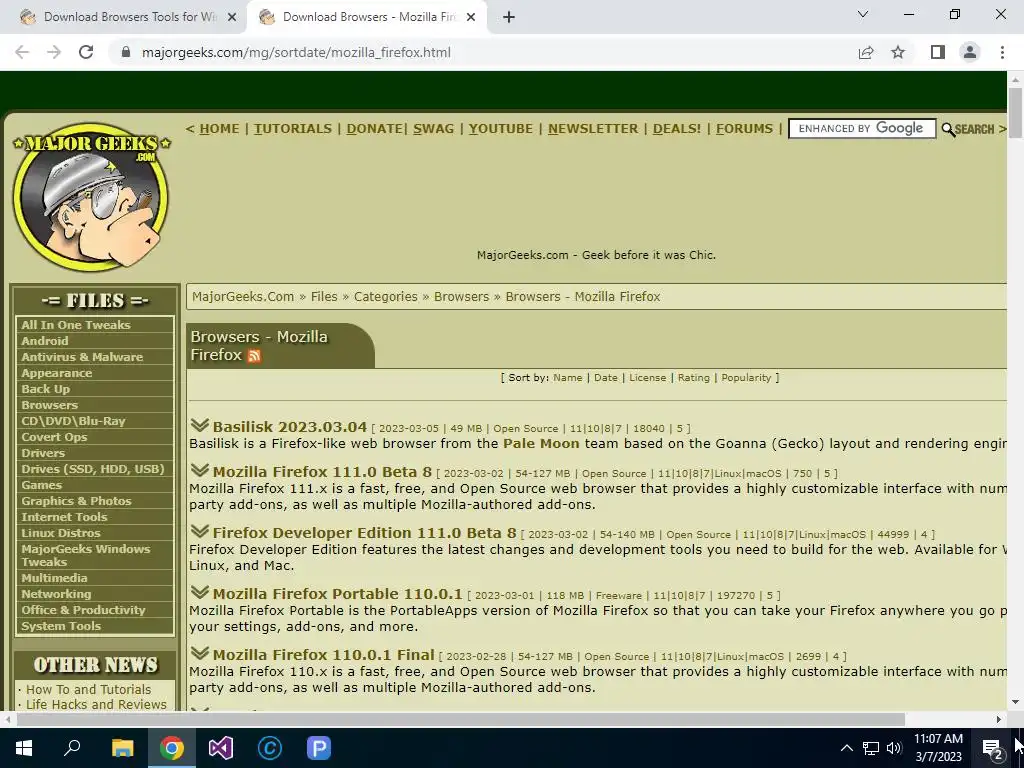Open the FORUMS menu link
1024x768 pixels.
(744, 129)
